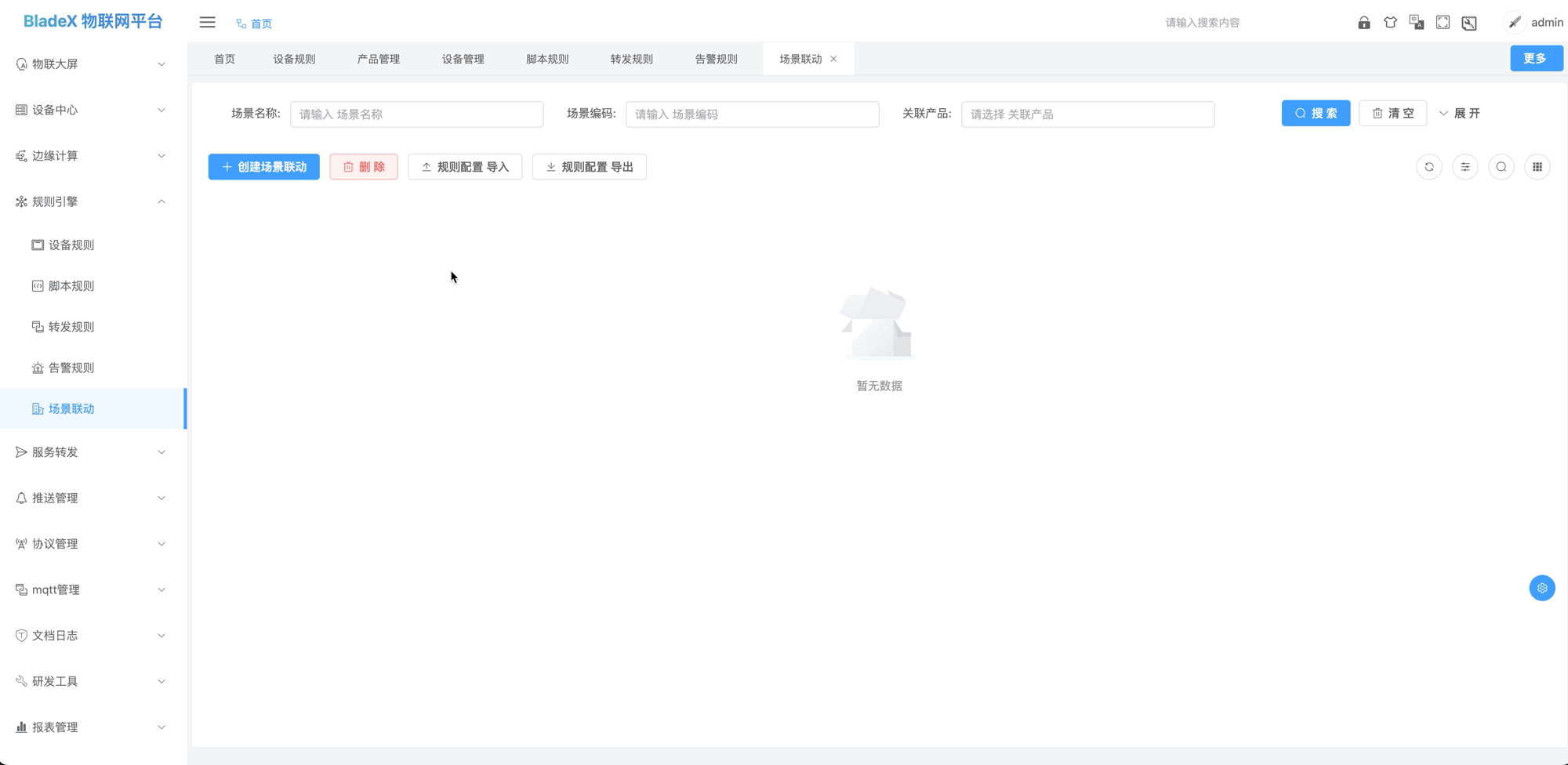Close the 场景联动 tab

point(833,59)
